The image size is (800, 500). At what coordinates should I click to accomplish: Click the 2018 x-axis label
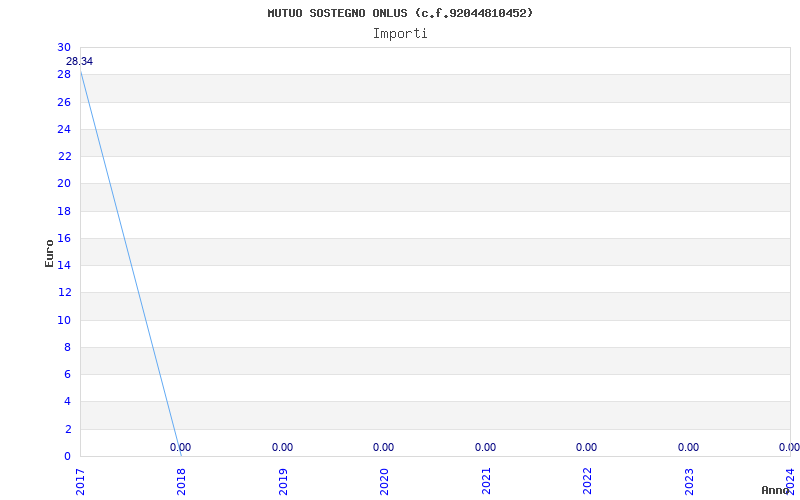[x=182, y=482]
